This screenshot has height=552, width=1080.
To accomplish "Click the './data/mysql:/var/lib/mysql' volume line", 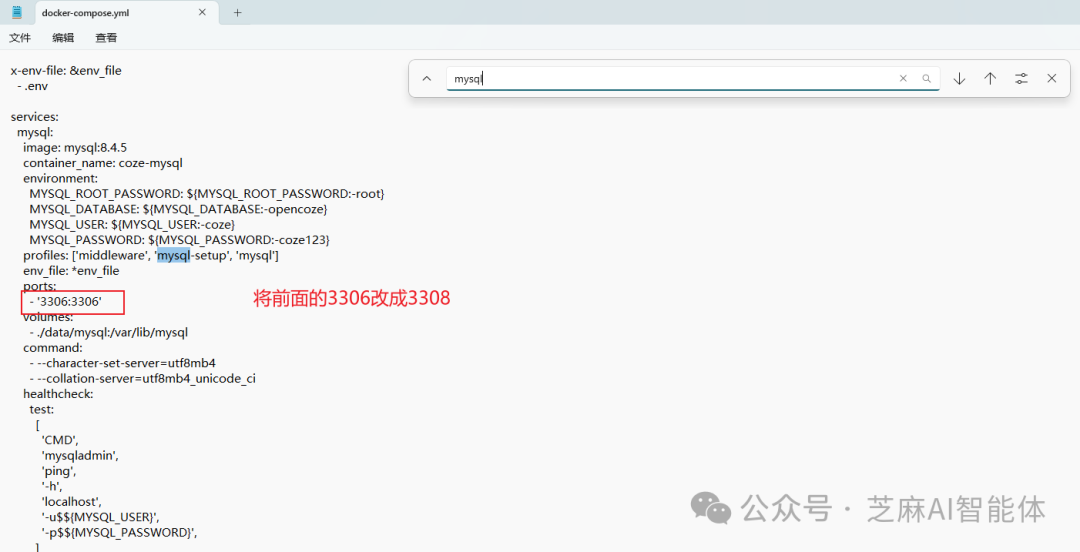I will [x=109, y=332].
